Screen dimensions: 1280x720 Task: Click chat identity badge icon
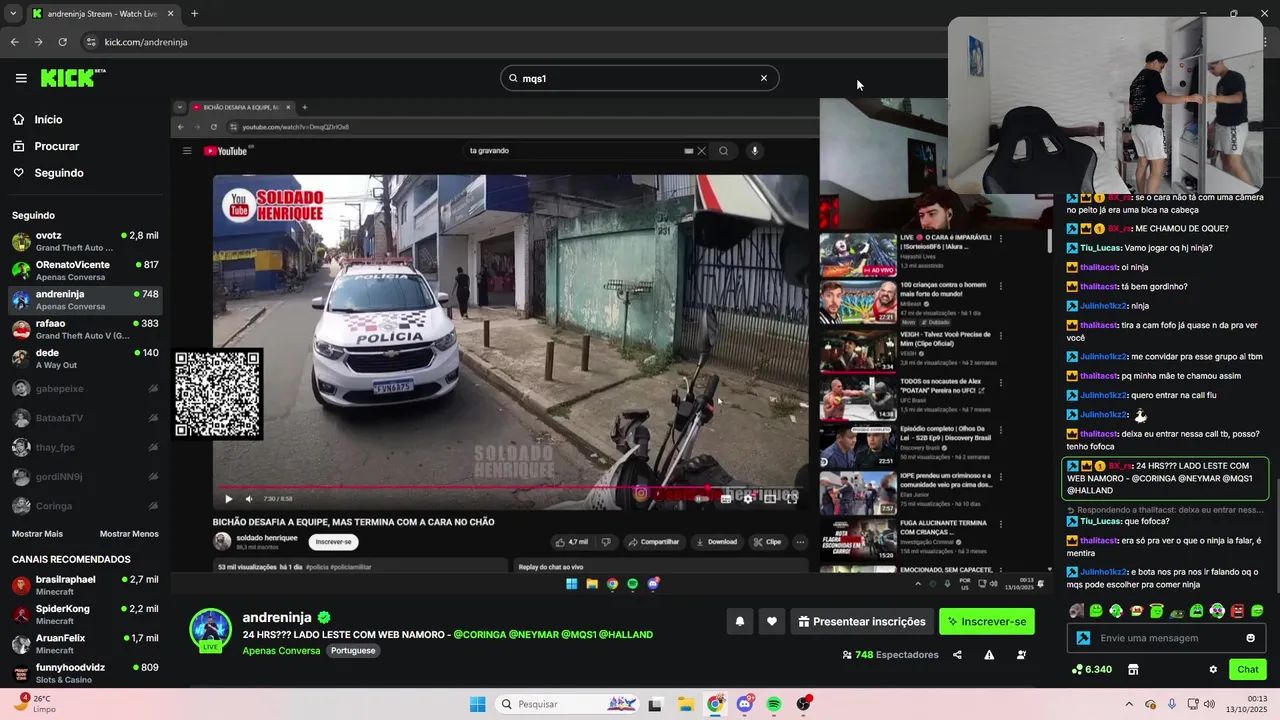pyautogui.click(x=1083, y=638)
